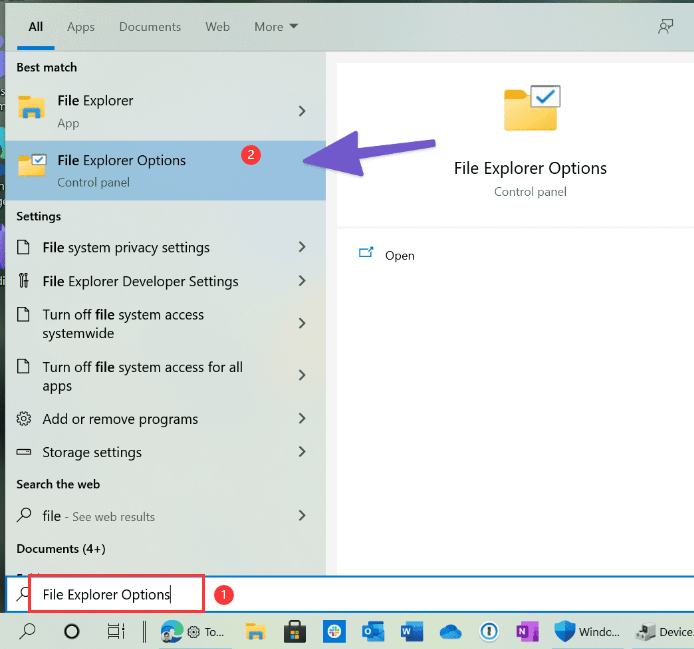The width and height of the screenshot is (694, 649).
Task: Click the document icon beside systemwide access setting
Action: click(23, 314)
